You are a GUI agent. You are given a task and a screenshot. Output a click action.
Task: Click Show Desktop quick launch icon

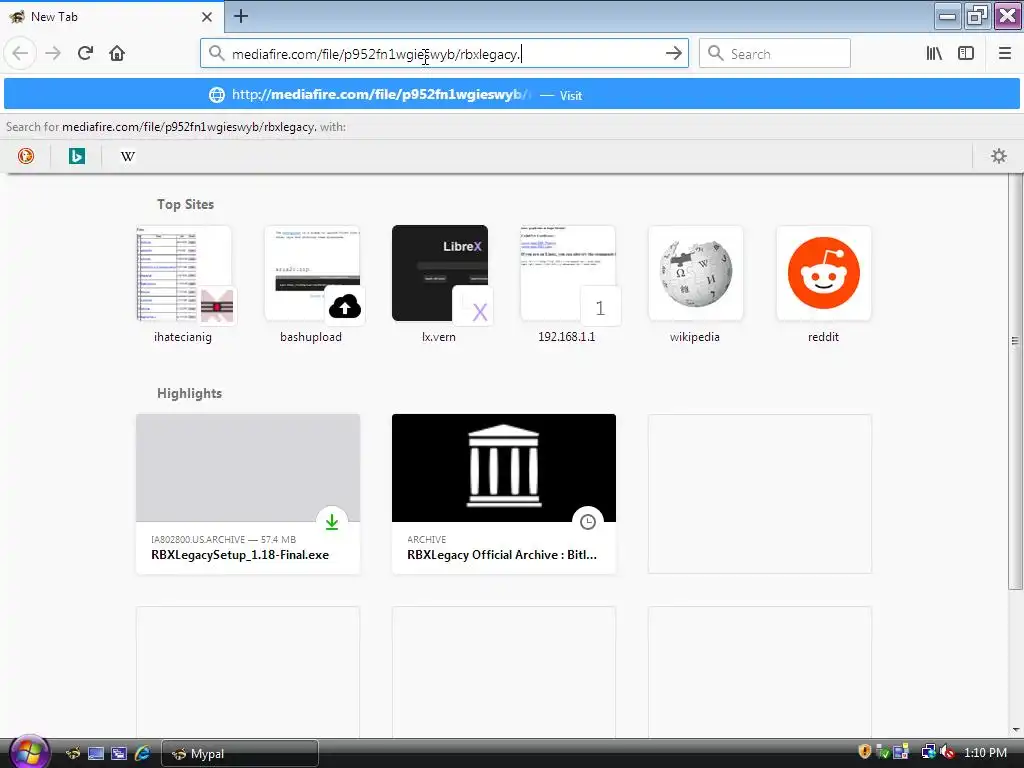point(96,754)
